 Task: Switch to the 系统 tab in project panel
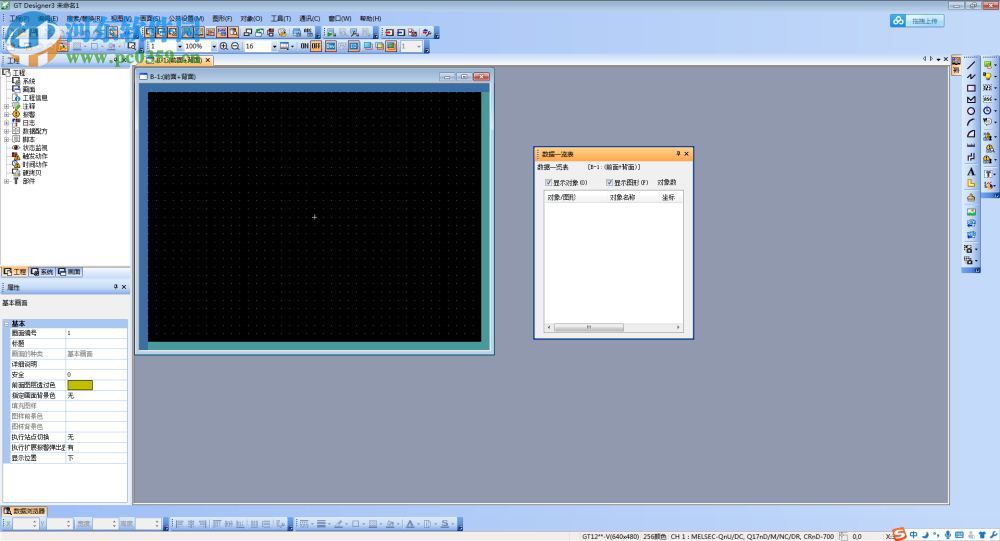tap(42, 272)
